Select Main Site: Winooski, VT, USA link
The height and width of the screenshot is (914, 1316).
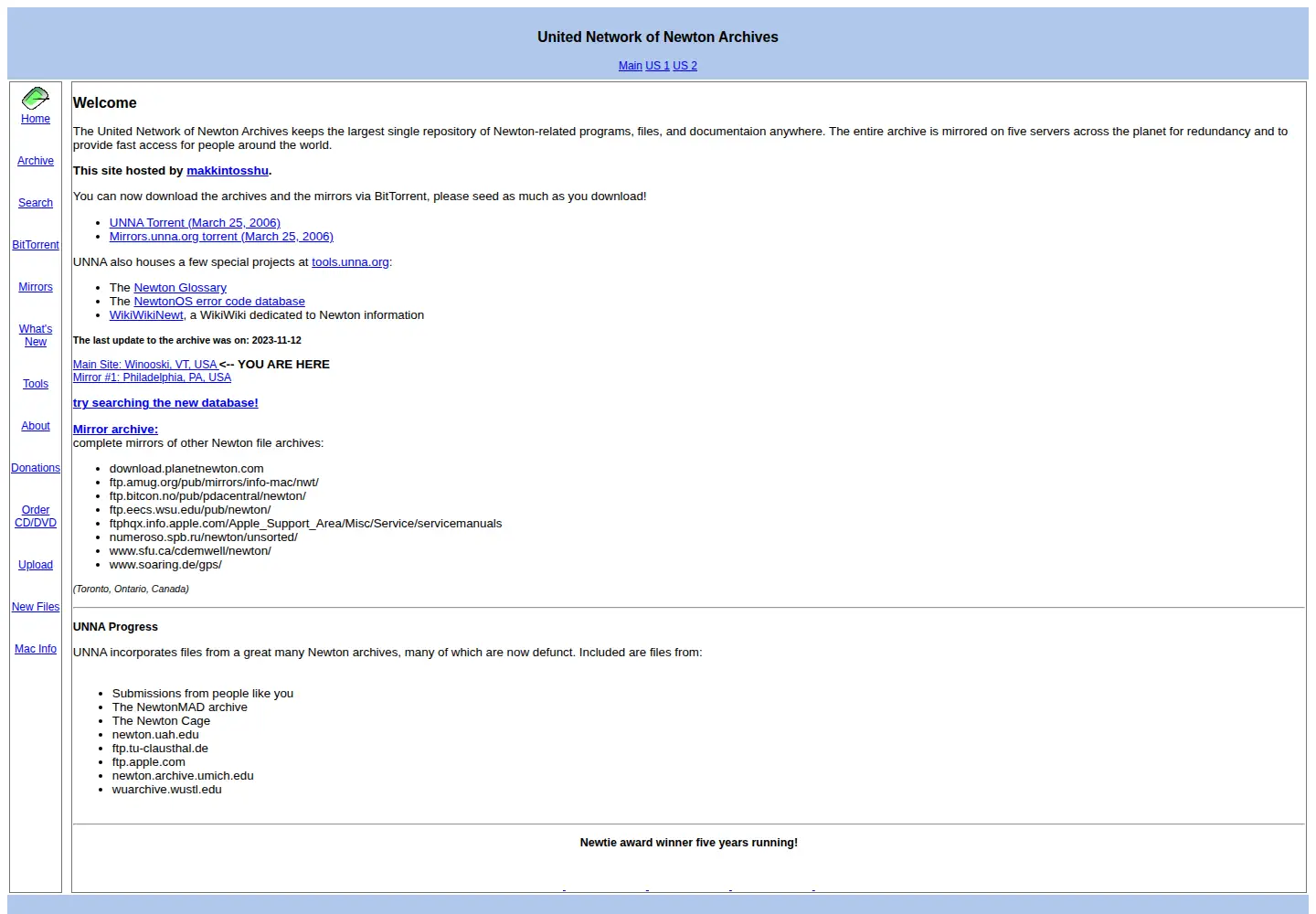click(145, 365)
